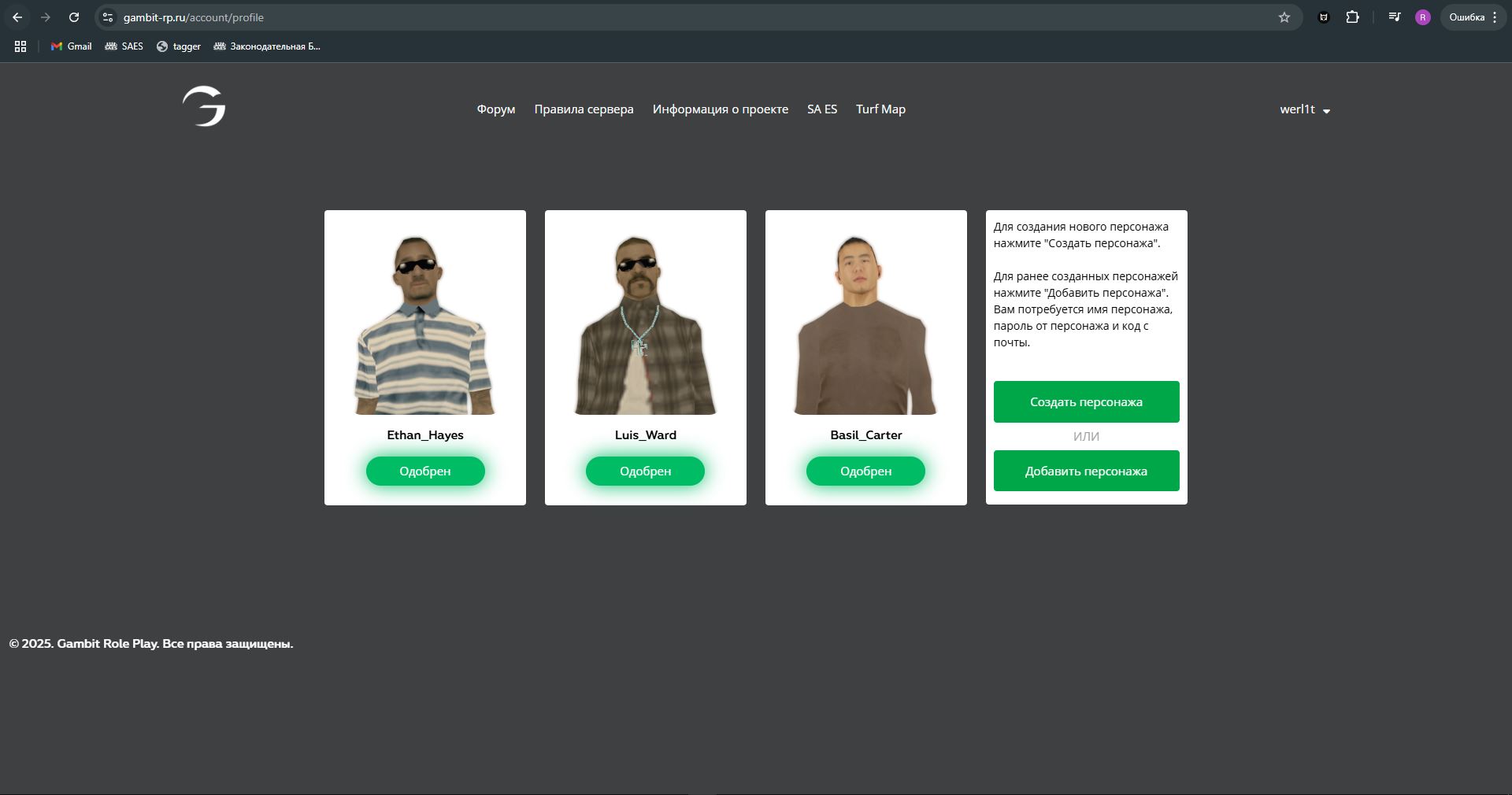Viewport: 1512px width, 795px height.
Task: Select the Basil_Carter character portrait
Action: point(865,324)
